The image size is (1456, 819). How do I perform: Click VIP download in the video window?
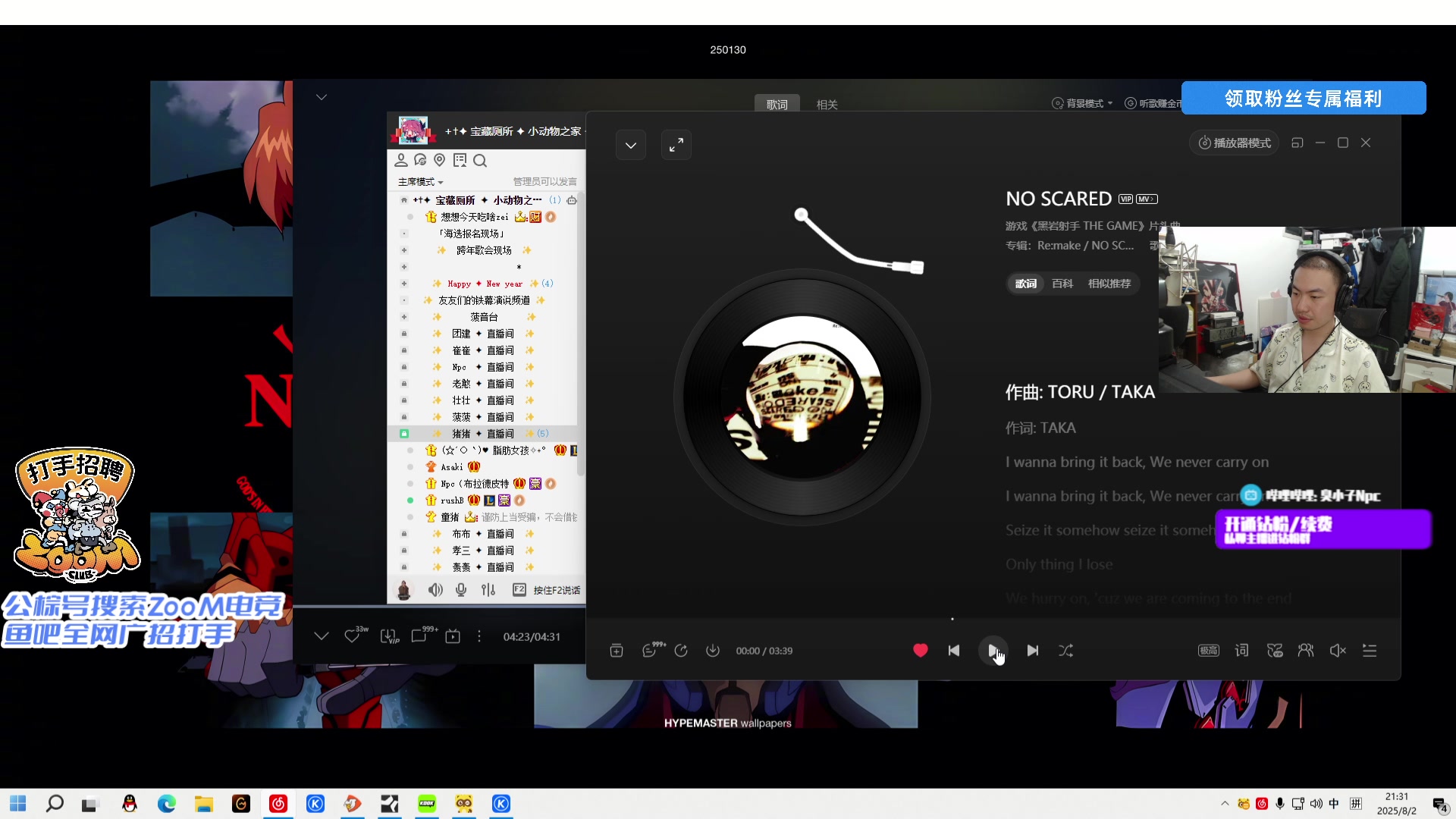coord(389,636)
